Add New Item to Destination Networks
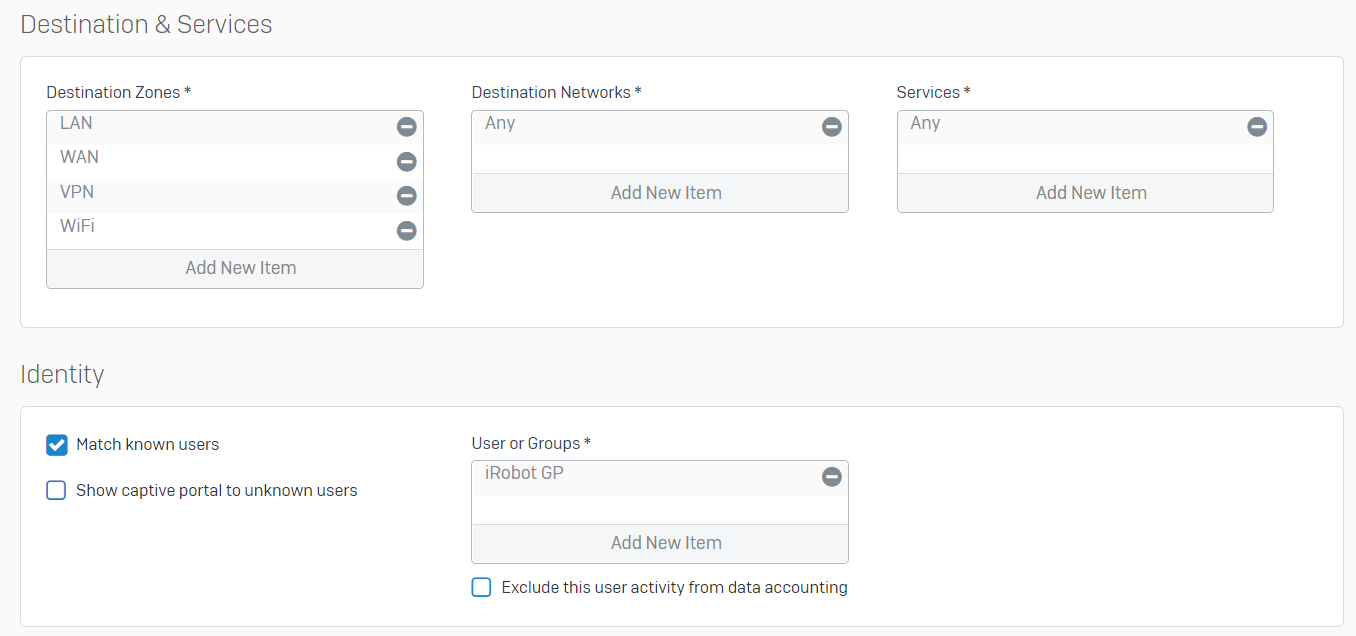Viewport: 1356px width, 636px height. pyautogui.click(x=666, y=193)
